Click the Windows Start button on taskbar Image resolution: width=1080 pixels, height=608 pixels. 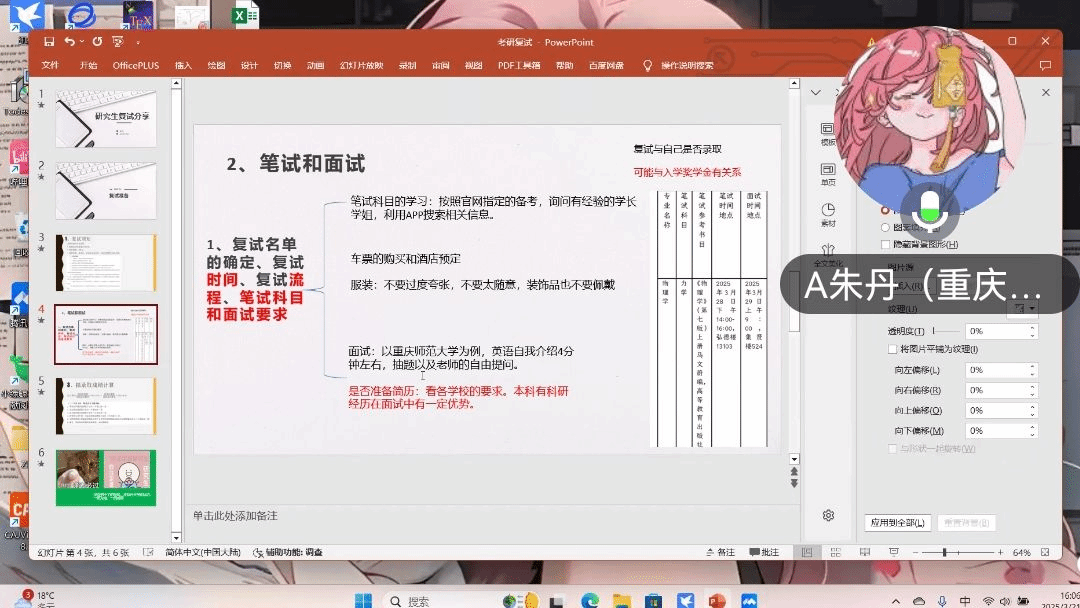363,600
